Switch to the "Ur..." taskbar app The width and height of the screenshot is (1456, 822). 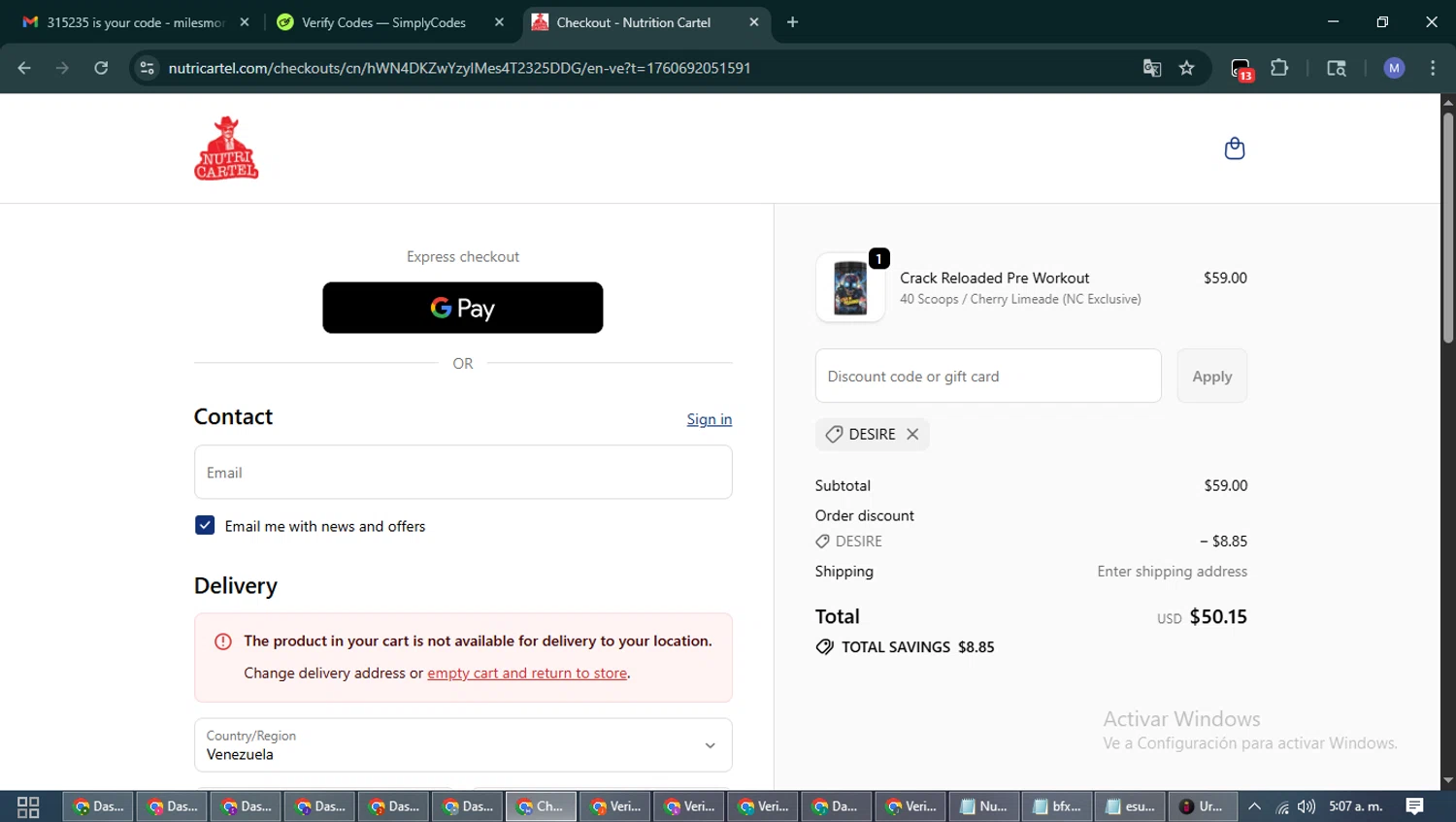click(1203, 806)
